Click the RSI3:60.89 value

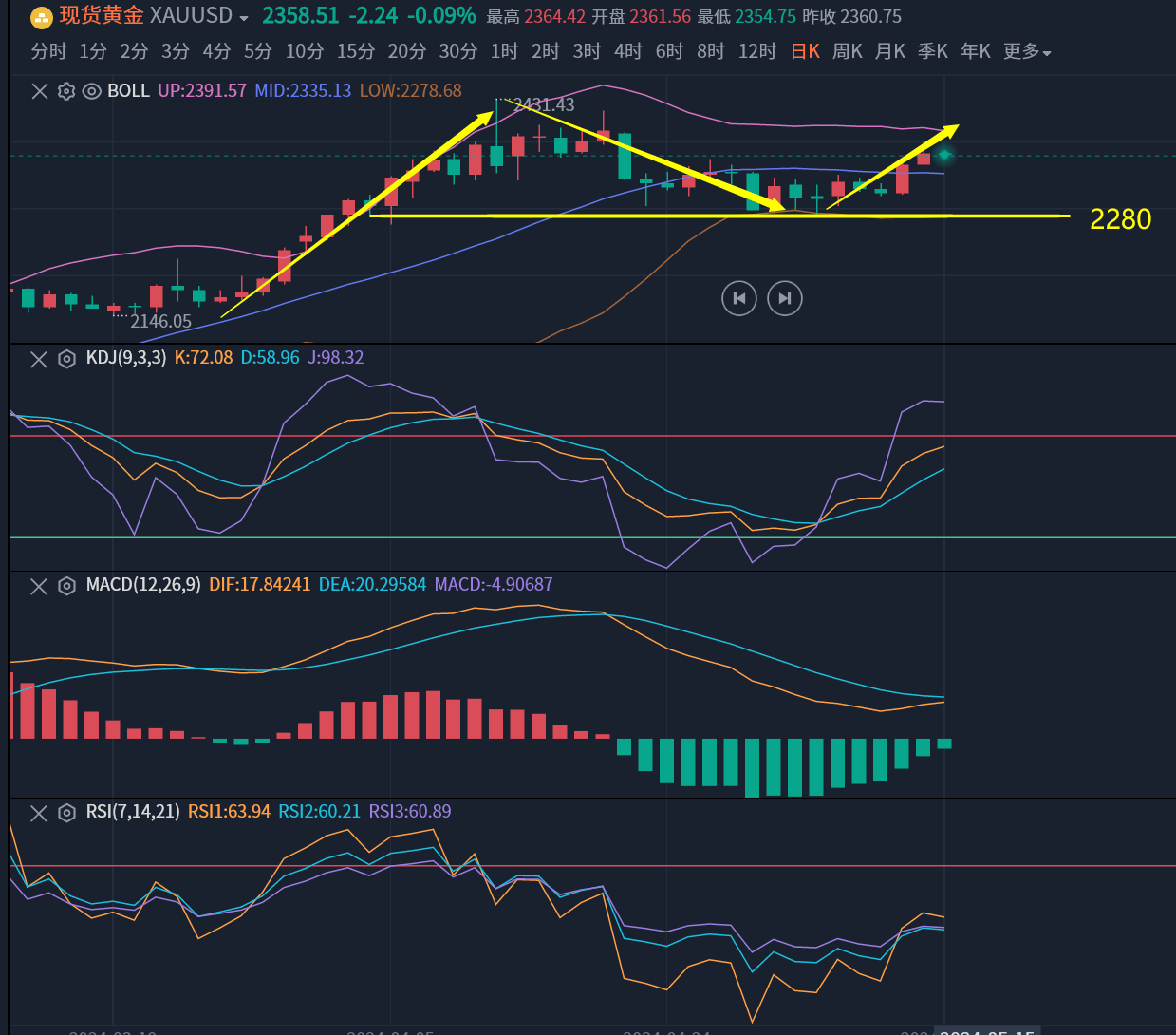[410, 812]
